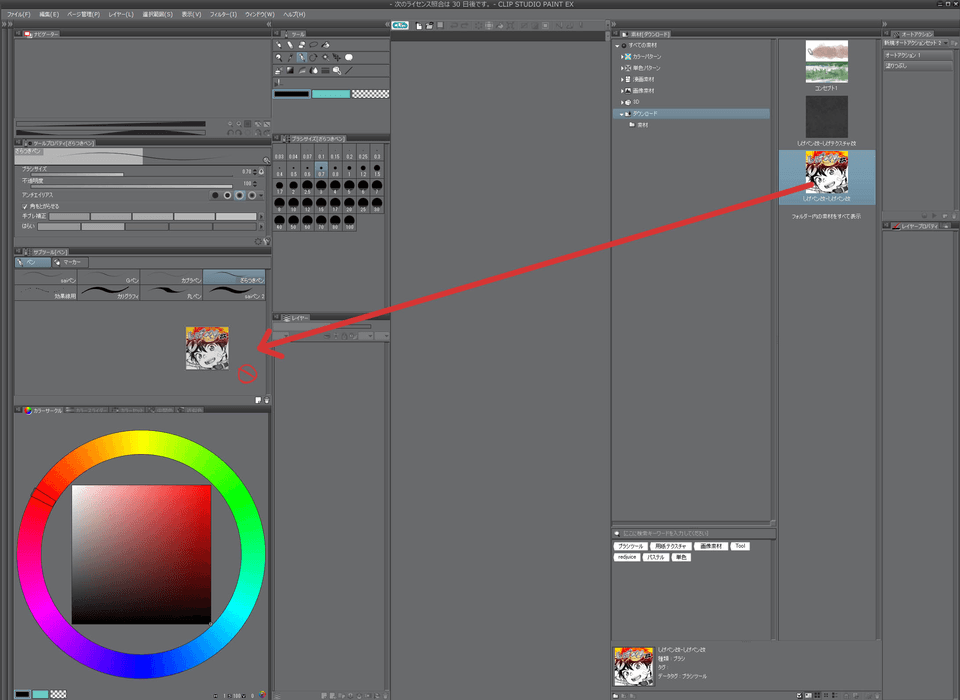The height and width of the screenshot is (700, 960).
Task: Select the しげテクスチャ改 dark texture thumbnail
Action: pyautogui.click(x=826, y=116)
